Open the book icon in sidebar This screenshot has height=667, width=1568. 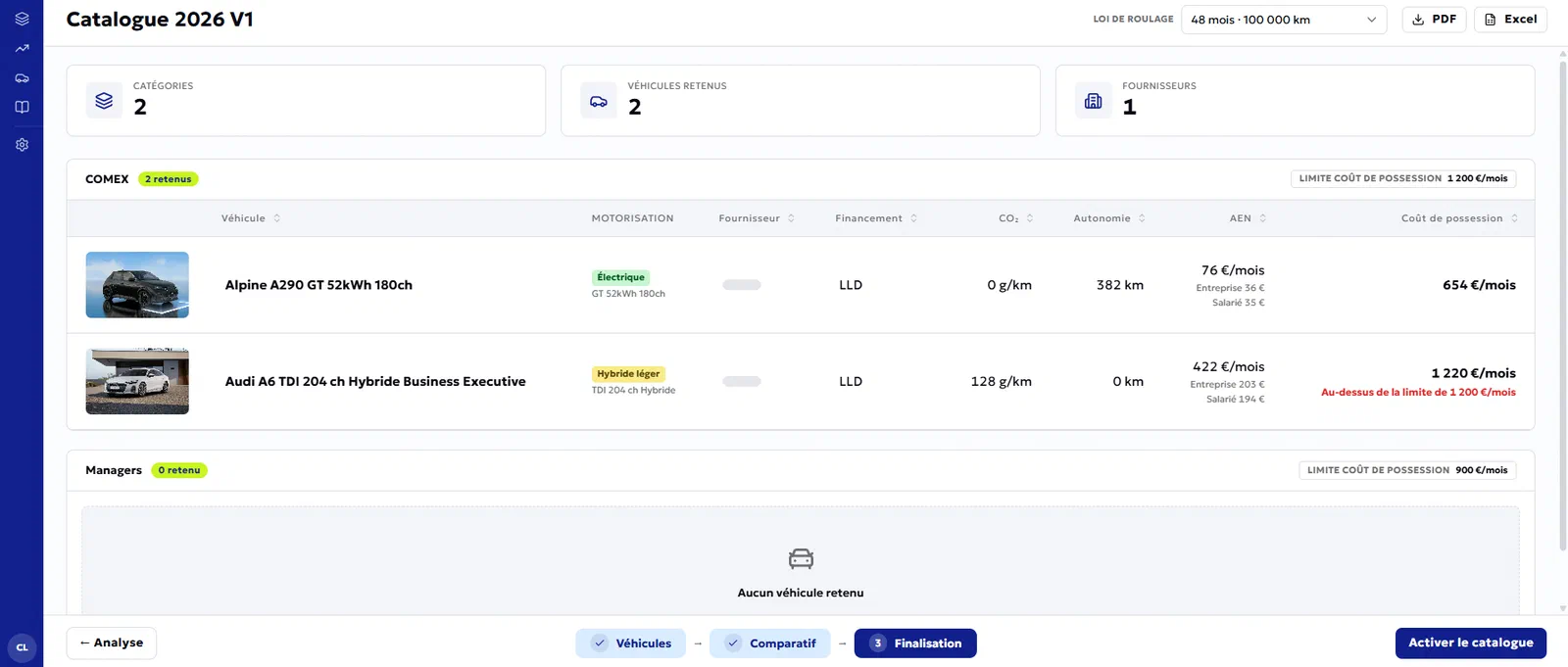click(22, 107)
